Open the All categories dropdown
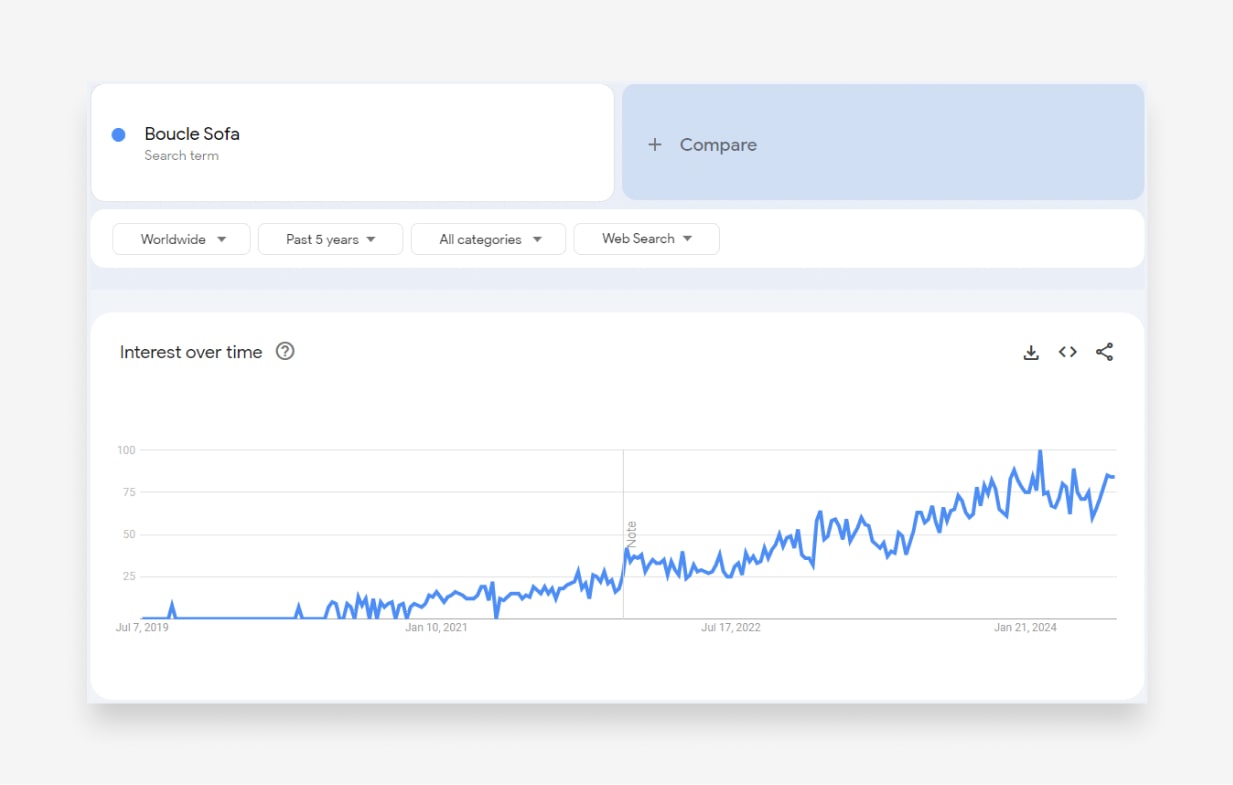The image size is (1233, 785). 488,239
